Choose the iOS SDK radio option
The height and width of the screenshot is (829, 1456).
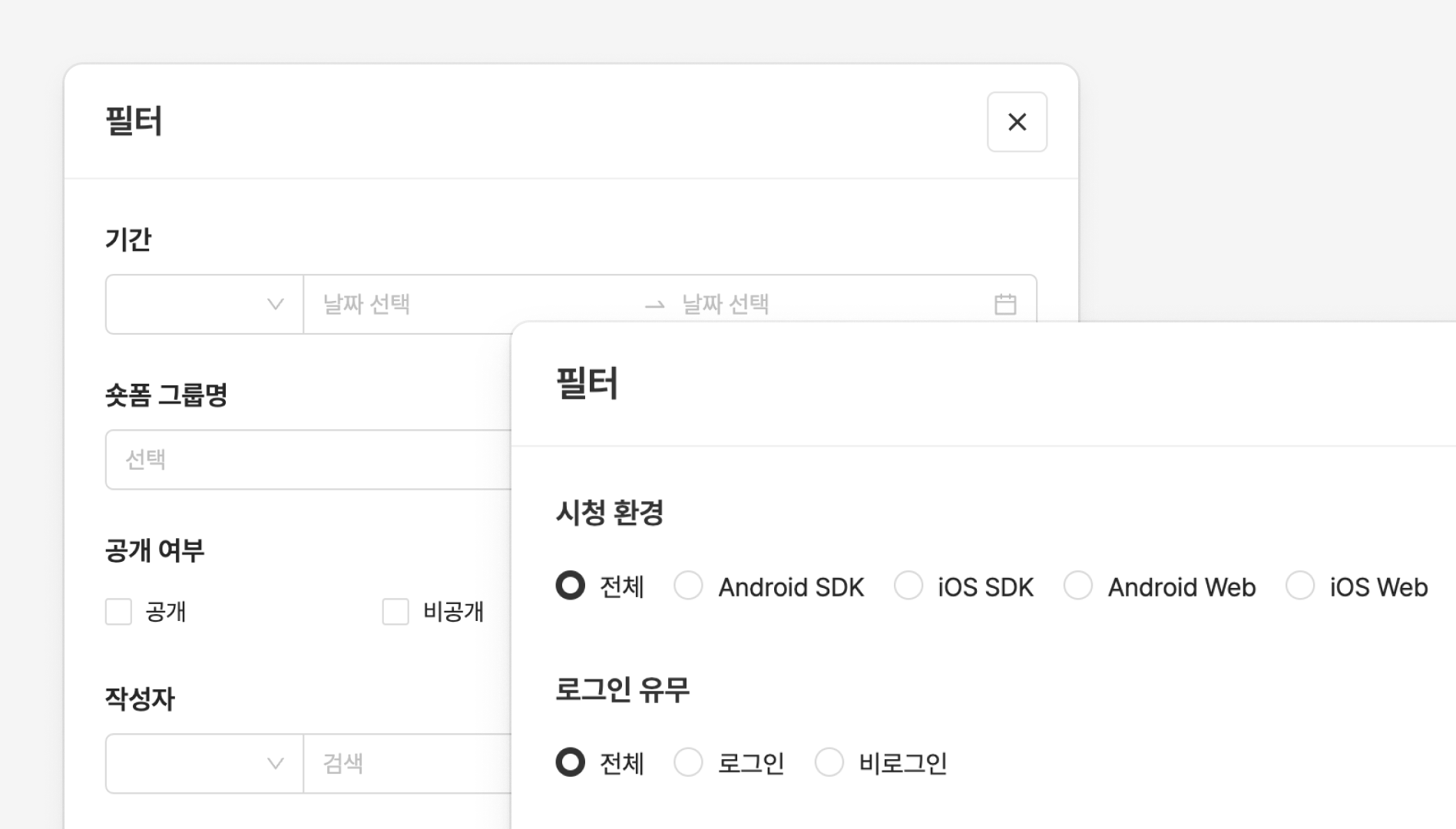pos(908,586)
